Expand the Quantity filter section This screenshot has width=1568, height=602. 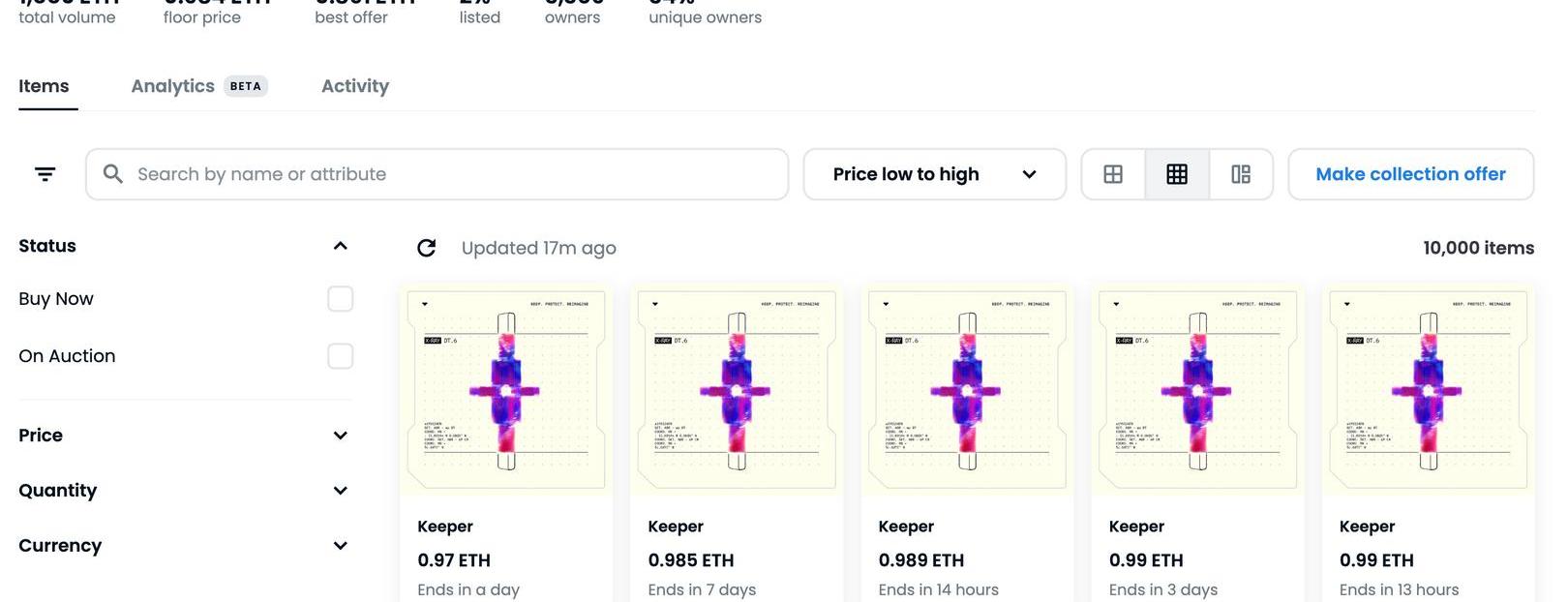pos(340,491)
